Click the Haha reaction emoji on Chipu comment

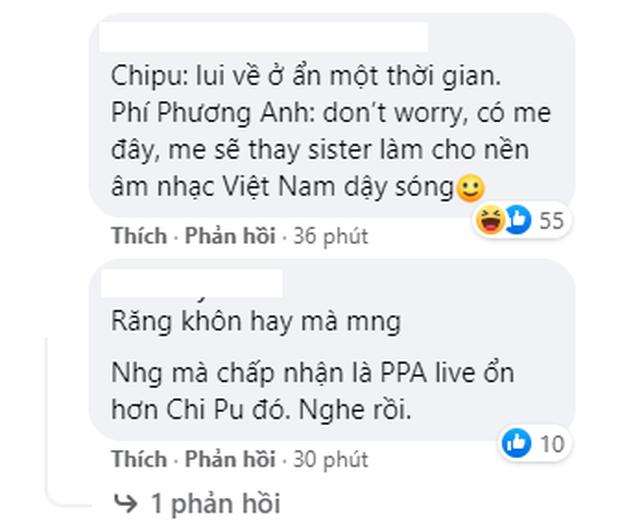[490, 220]
